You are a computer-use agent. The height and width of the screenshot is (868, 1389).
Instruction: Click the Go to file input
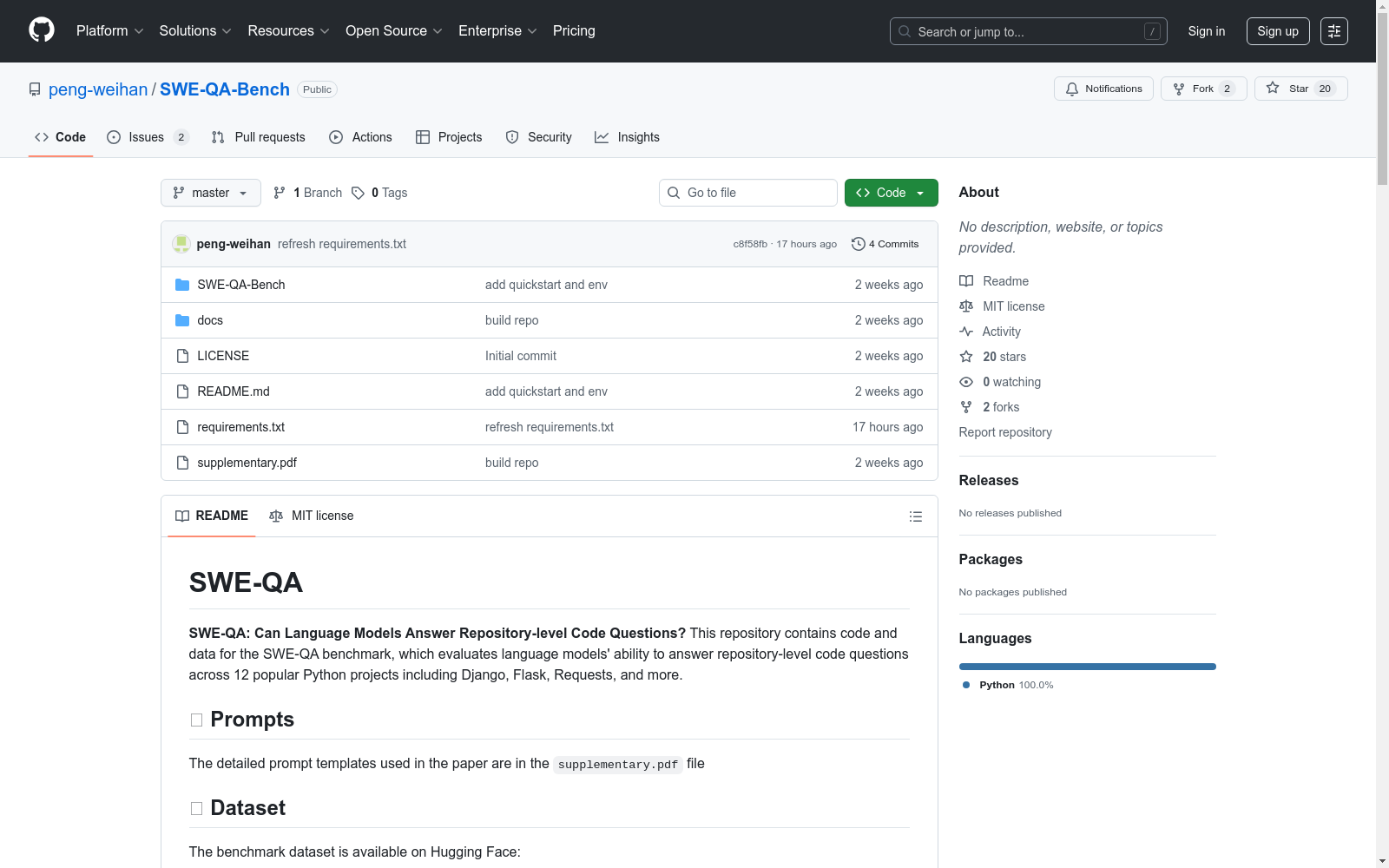[748, 193]
